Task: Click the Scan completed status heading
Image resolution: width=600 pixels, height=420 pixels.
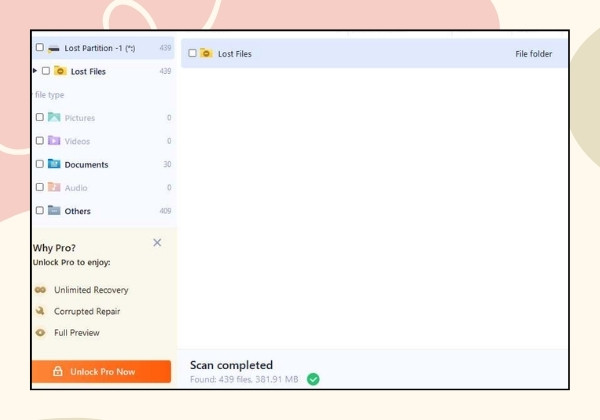Action: (x=231, y=365)
